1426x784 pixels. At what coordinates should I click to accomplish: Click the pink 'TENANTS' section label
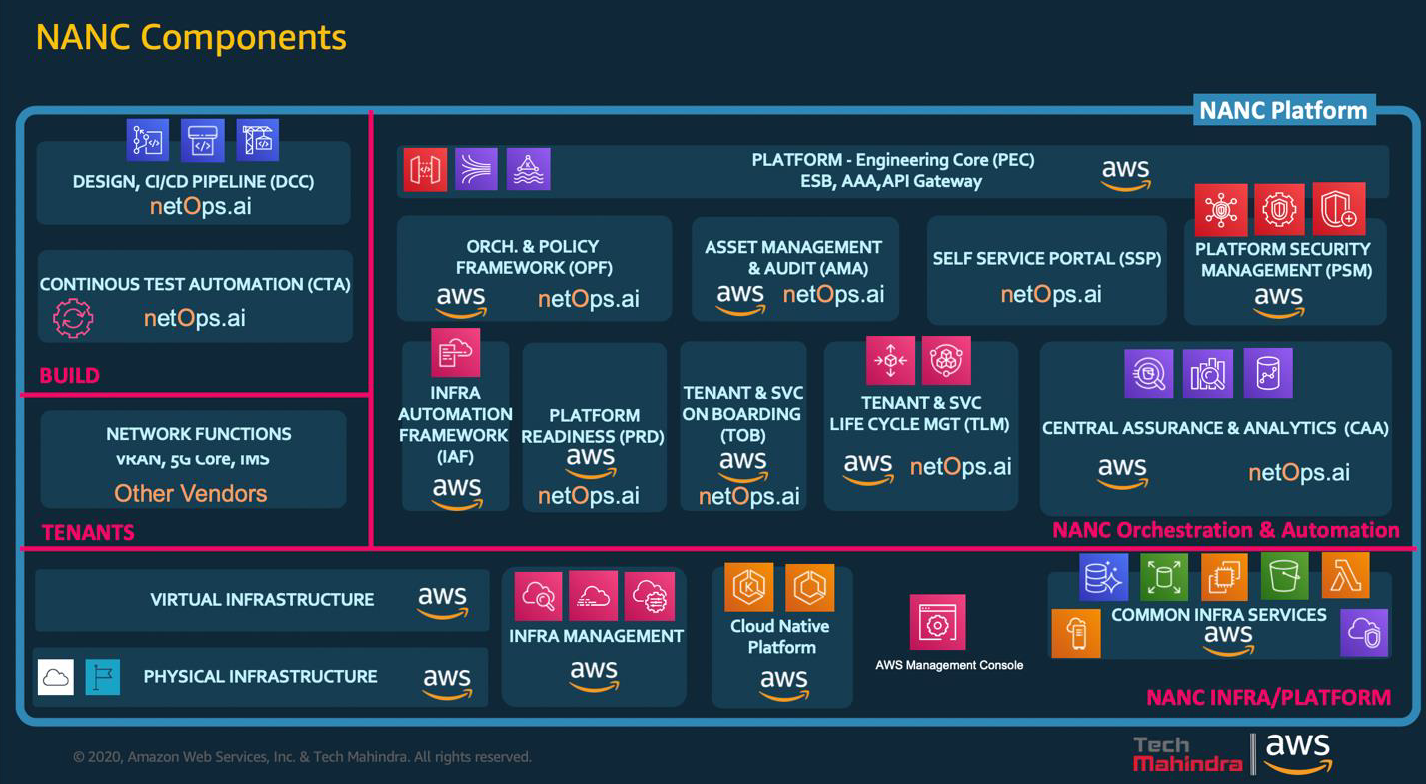click(x=88, y=533)
